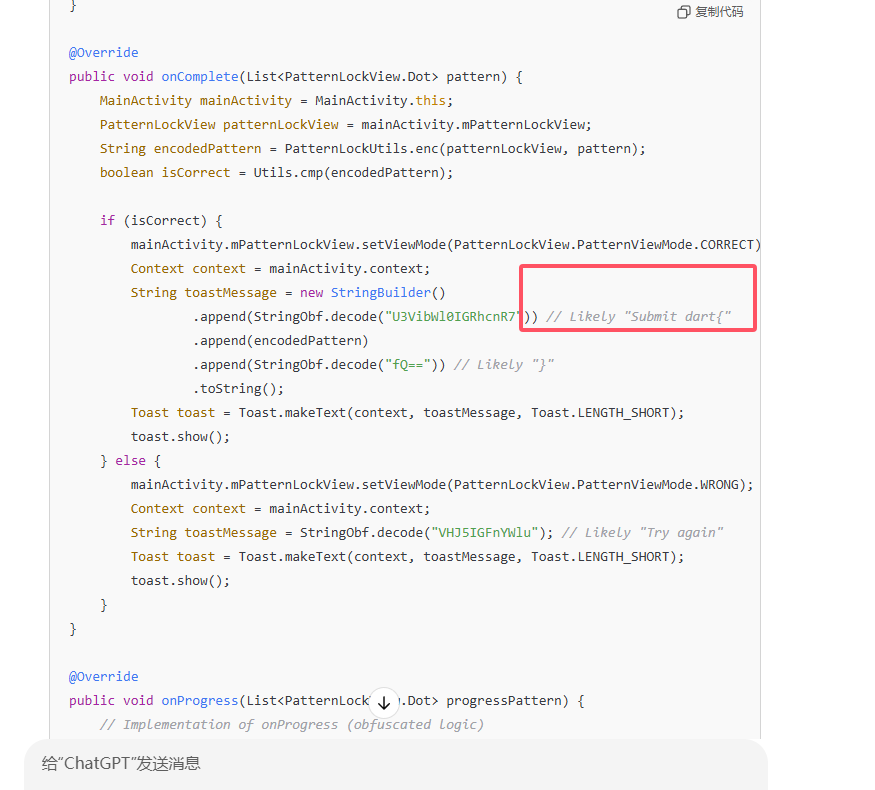Click the "} else {" line

(x=131, y=460)
